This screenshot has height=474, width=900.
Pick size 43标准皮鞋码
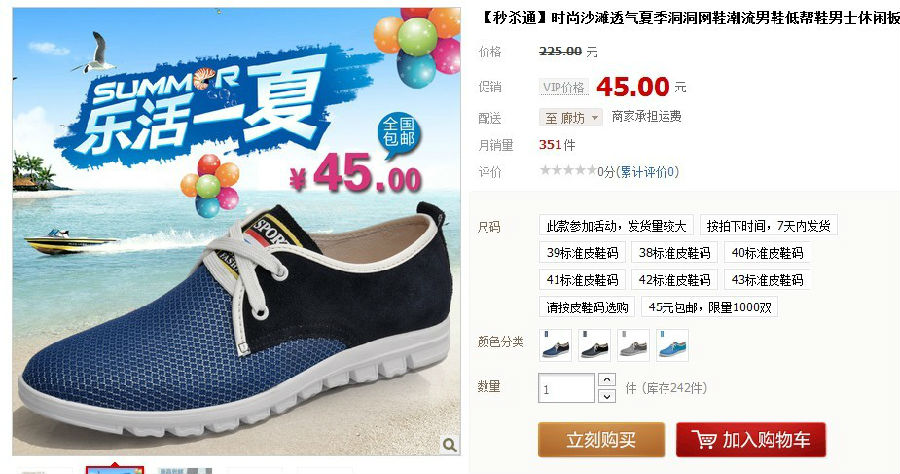[x=767, y=280]
